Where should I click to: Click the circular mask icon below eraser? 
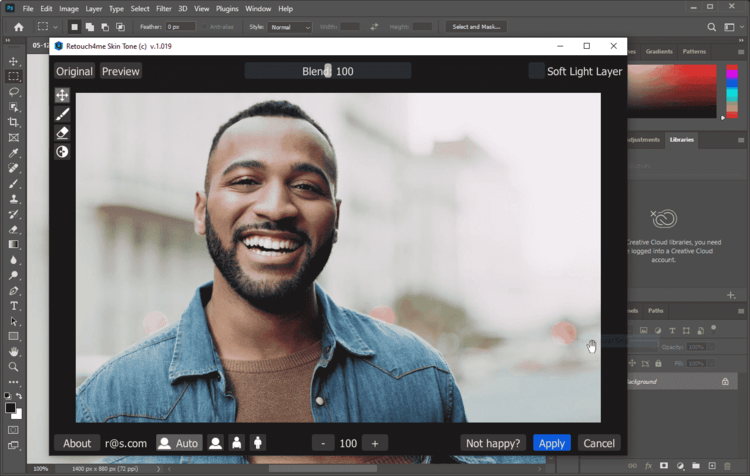pos(62,151)
